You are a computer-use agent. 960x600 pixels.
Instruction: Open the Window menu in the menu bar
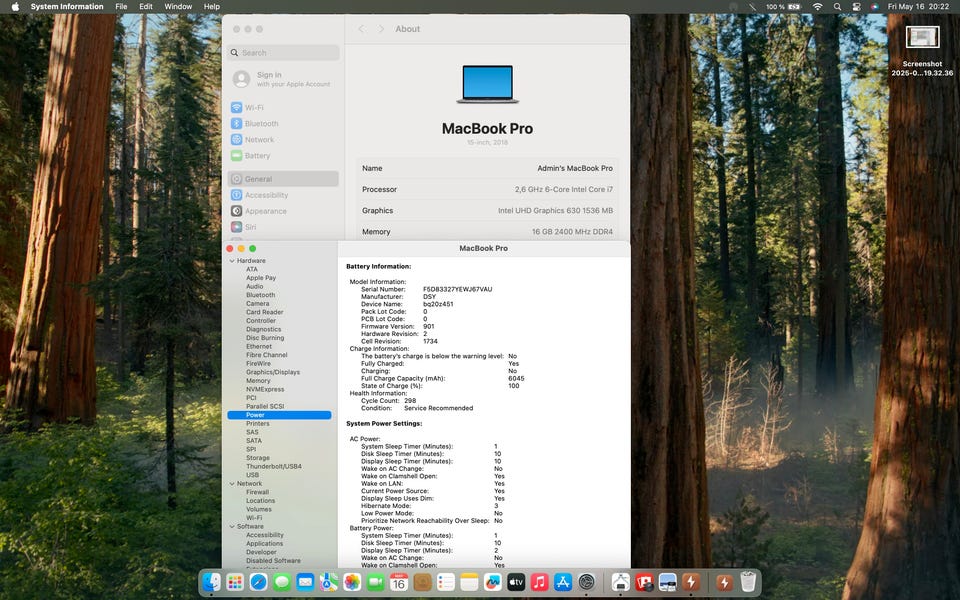point(178,7)
